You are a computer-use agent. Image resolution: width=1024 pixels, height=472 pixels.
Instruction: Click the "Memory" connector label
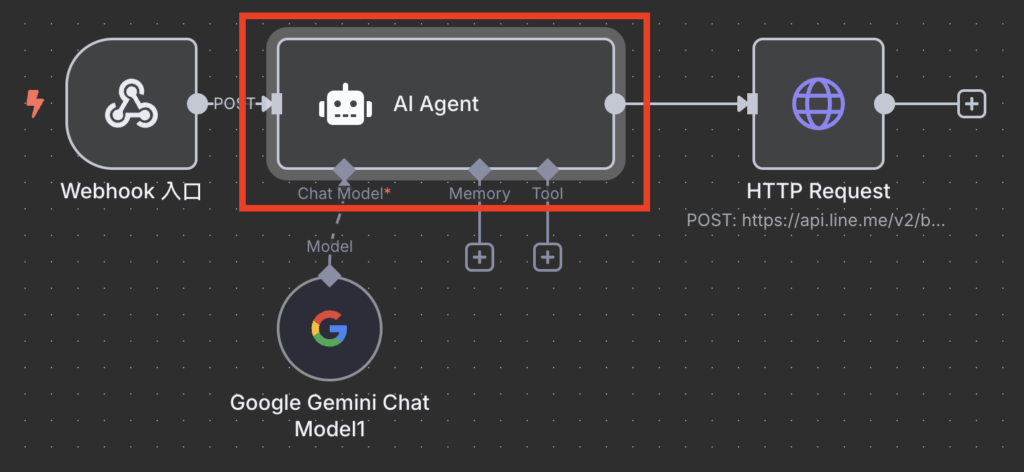pos(479,194)
